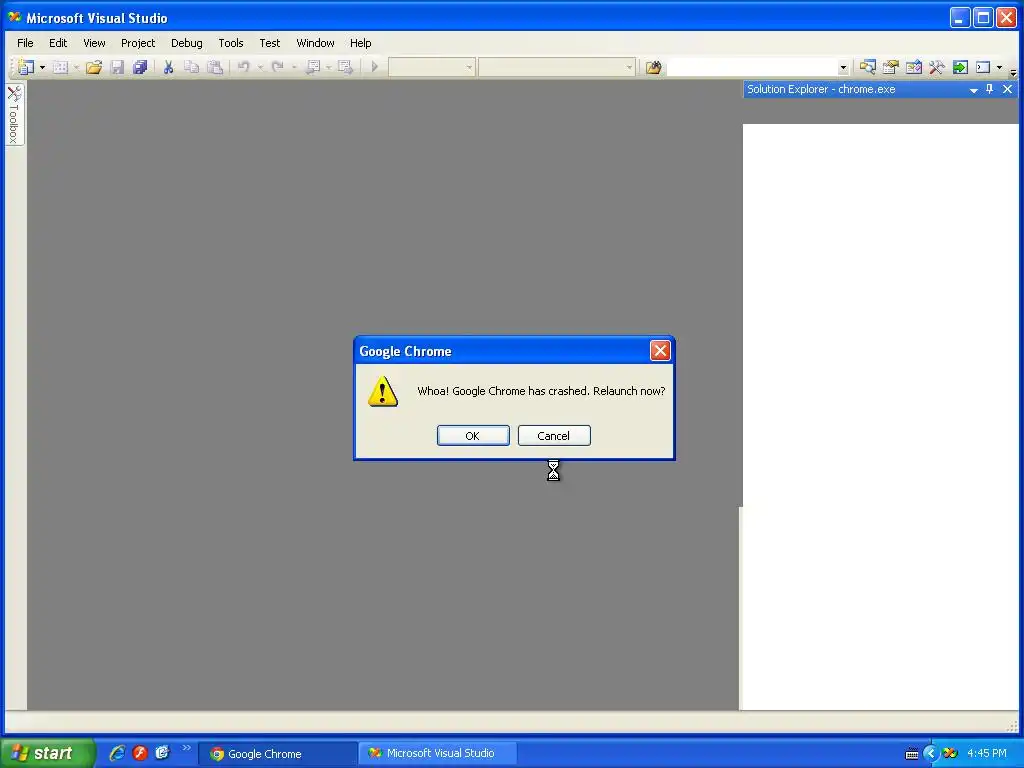Open the Help menu
1024x768 pixels.
(360, 43)
